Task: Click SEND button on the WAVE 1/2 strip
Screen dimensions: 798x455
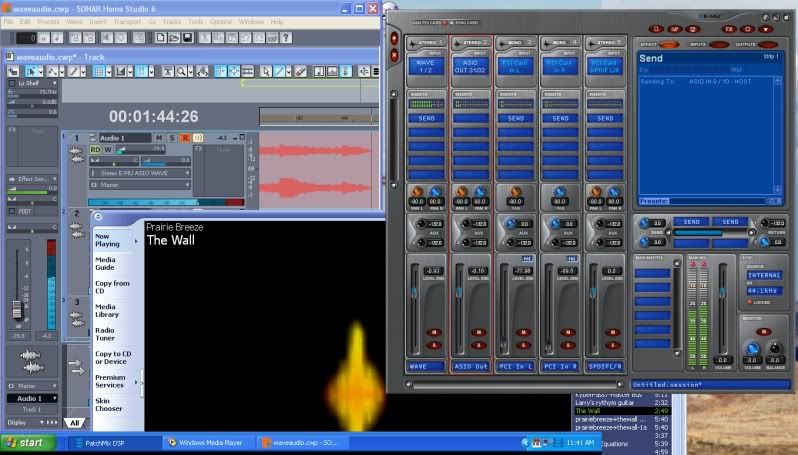Action: [x=424, y=117]
